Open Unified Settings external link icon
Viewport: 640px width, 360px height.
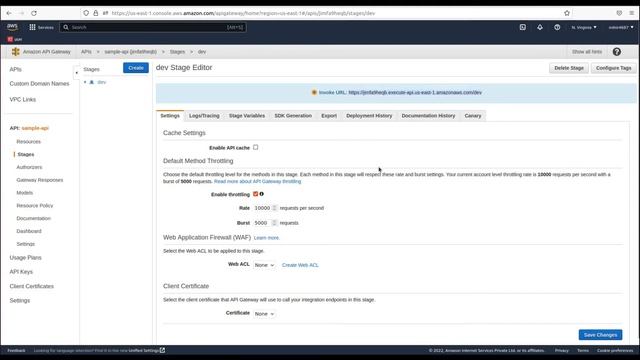pos(162,350)
